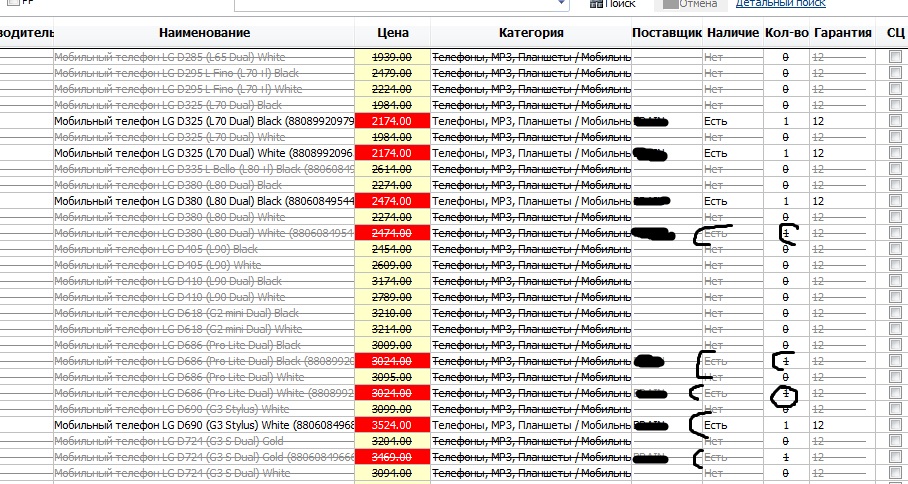The image size is (908, 484).
Task: Tick СЦ checkbox for LG D295 L Fino Black
Action: coord(895,73)
